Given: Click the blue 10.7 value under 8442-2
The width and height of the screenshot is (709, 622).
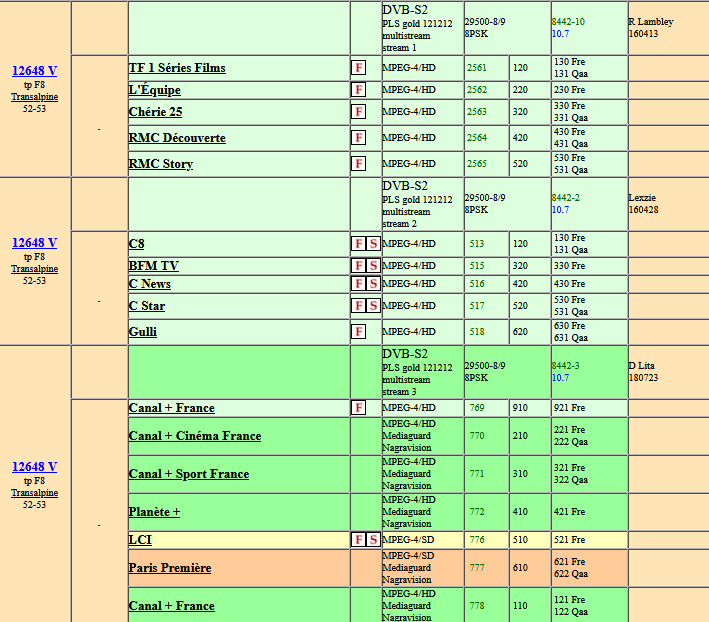Looking at the screenshot, I should [560, 210].
